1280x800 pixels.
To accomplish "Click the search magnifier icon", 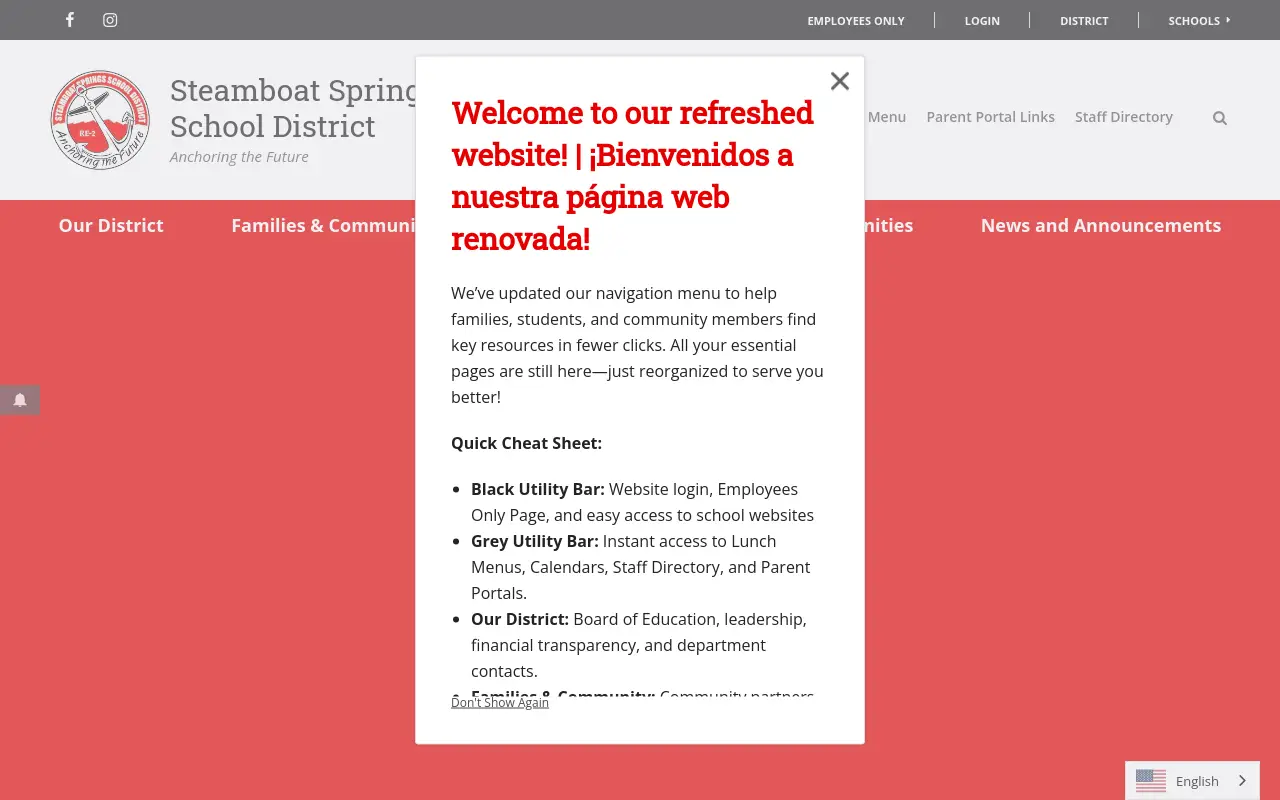I will pyautogui.click(x=1220, y=118).
